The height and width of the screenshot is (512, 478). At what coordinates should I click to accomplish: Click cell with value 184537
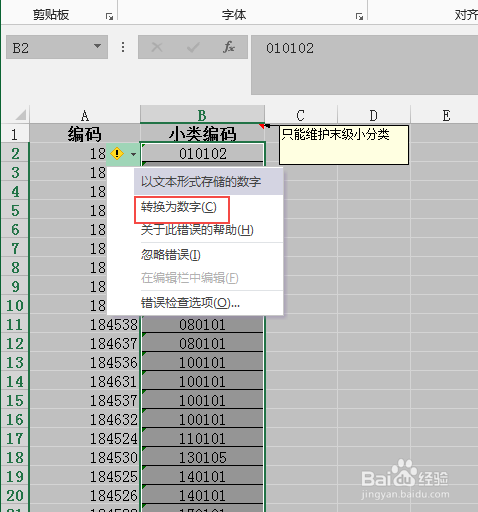coord(85,401)
